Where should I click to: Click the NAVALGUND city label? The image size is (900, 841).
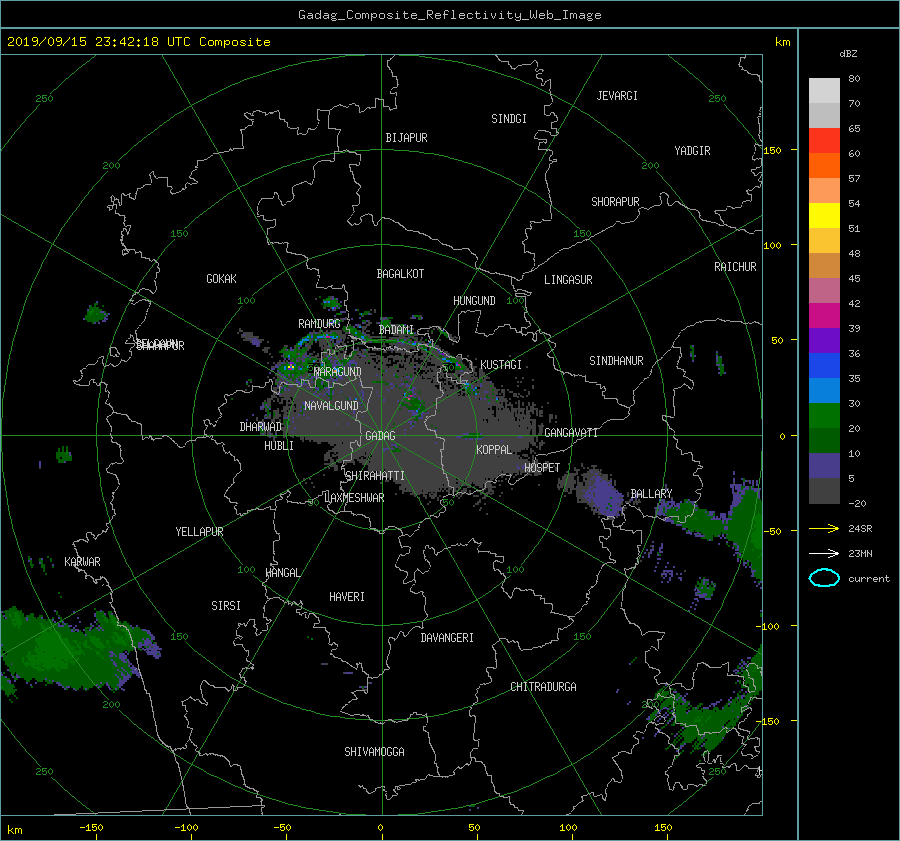(x=331, y=406)
